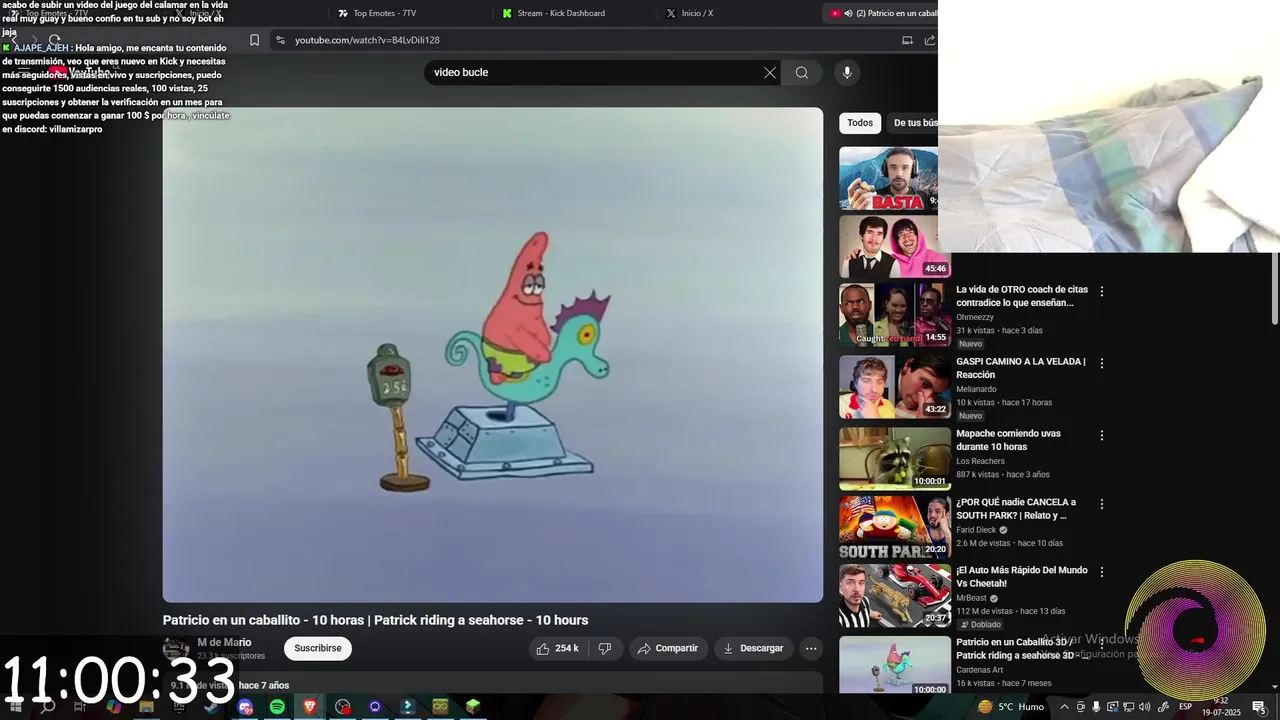Open '¡El Auto Más Rápido Del Mundo' title

click(1021, 577)
